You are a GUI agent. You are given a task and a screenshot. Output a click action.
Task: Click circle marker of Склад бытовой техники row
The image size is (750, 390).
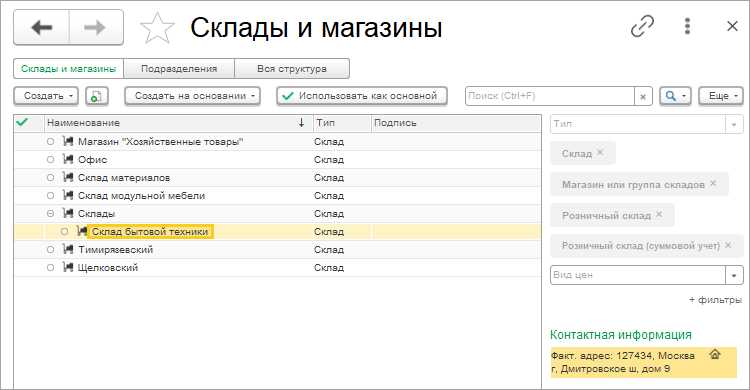(x=65, y=232)
